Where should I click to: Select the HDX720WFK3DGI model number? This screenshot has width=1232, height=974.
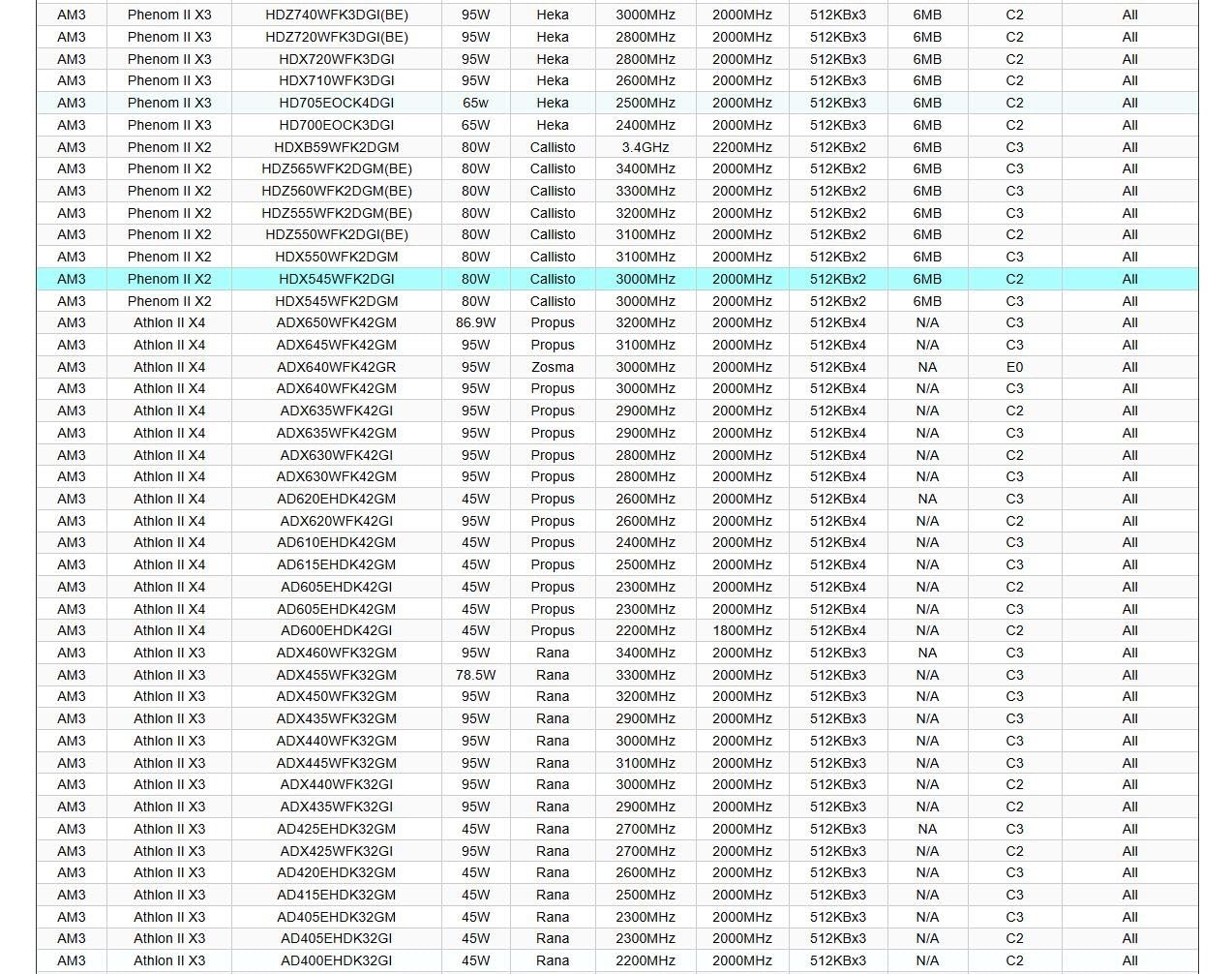click(x=336, y=59)
